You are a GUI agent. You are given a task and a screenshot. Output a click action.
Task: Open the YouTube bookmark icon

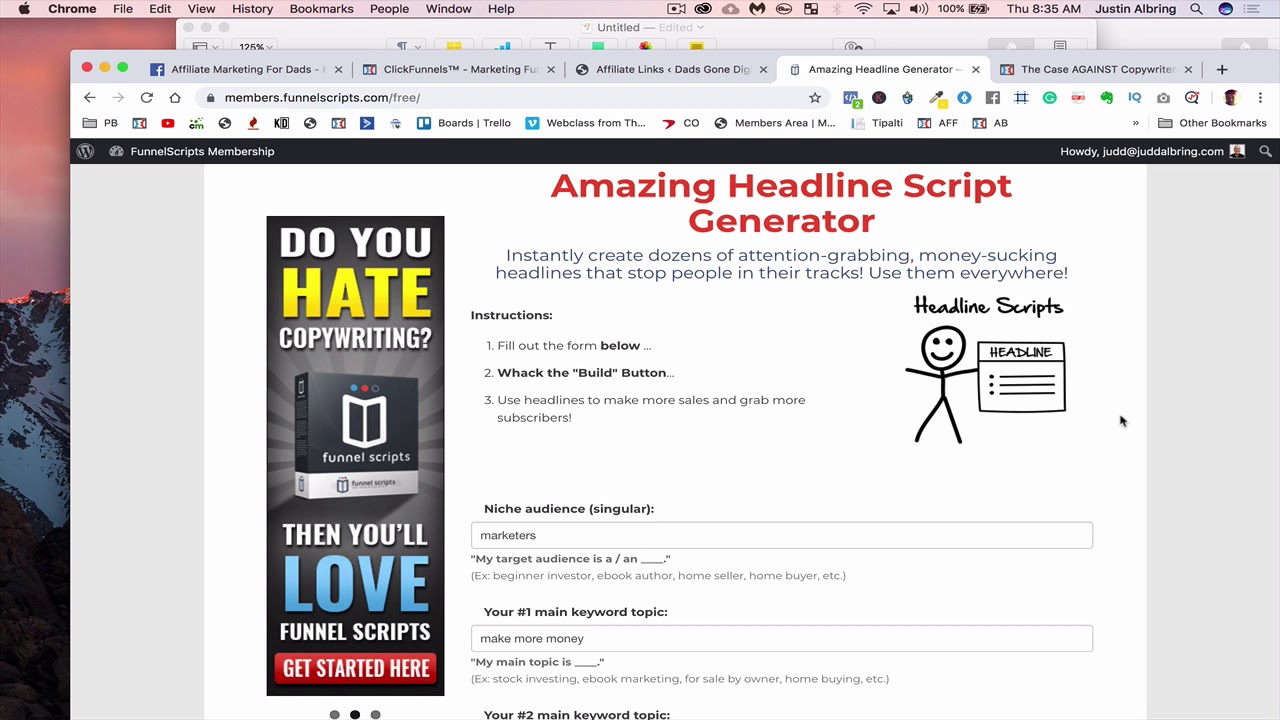click(167, 123)
